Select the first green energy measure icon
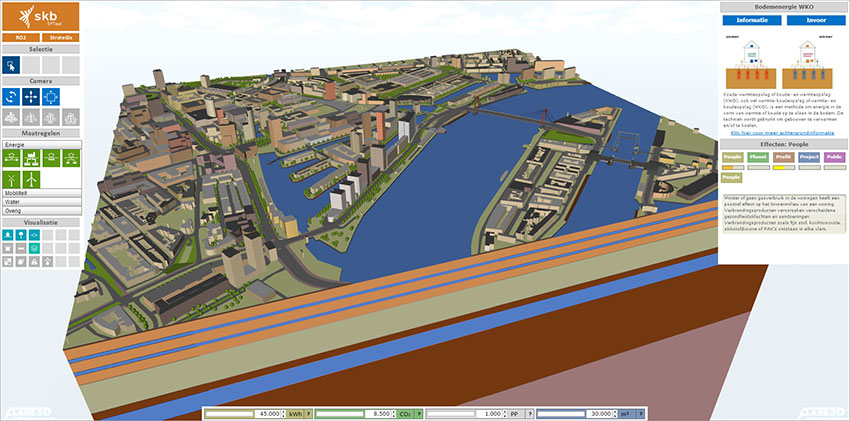850x421 pixels. [11, 158]
